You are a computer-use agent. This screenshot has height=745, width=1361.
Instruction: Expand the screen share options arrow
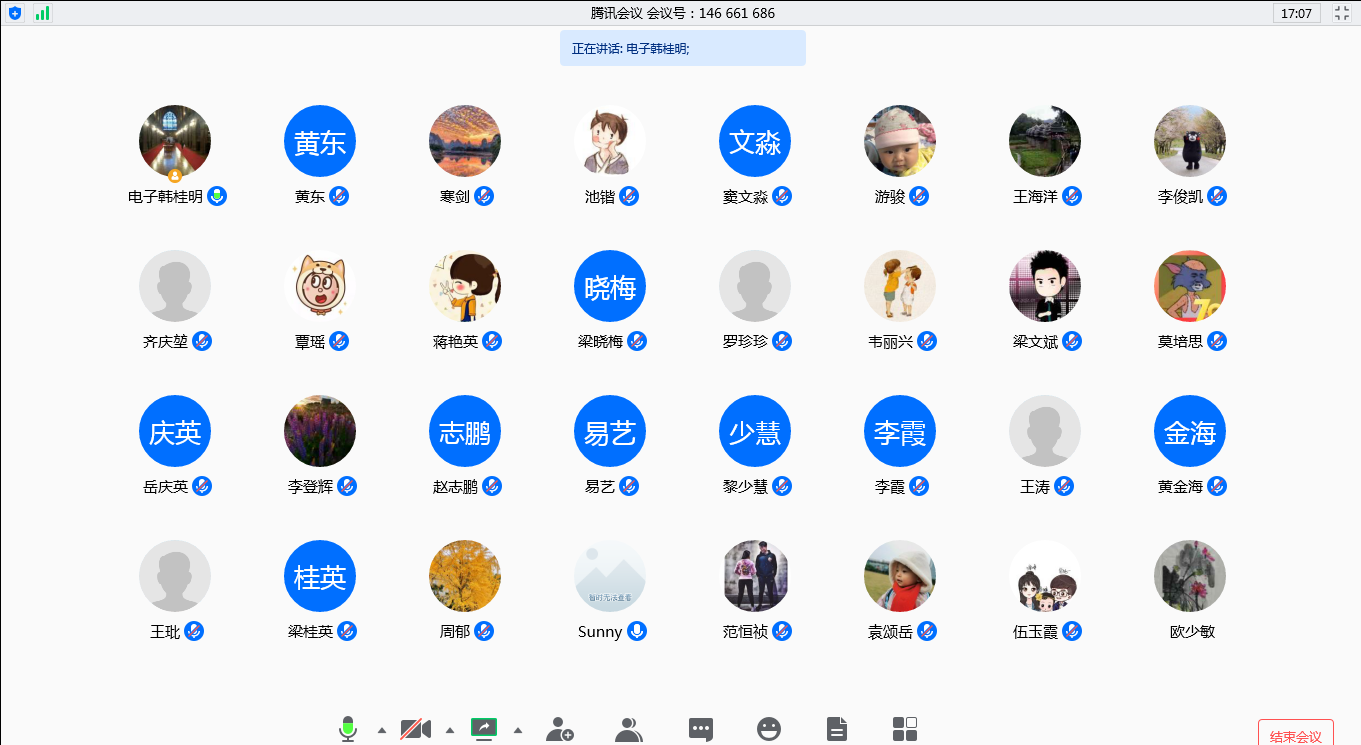[517, 730]
